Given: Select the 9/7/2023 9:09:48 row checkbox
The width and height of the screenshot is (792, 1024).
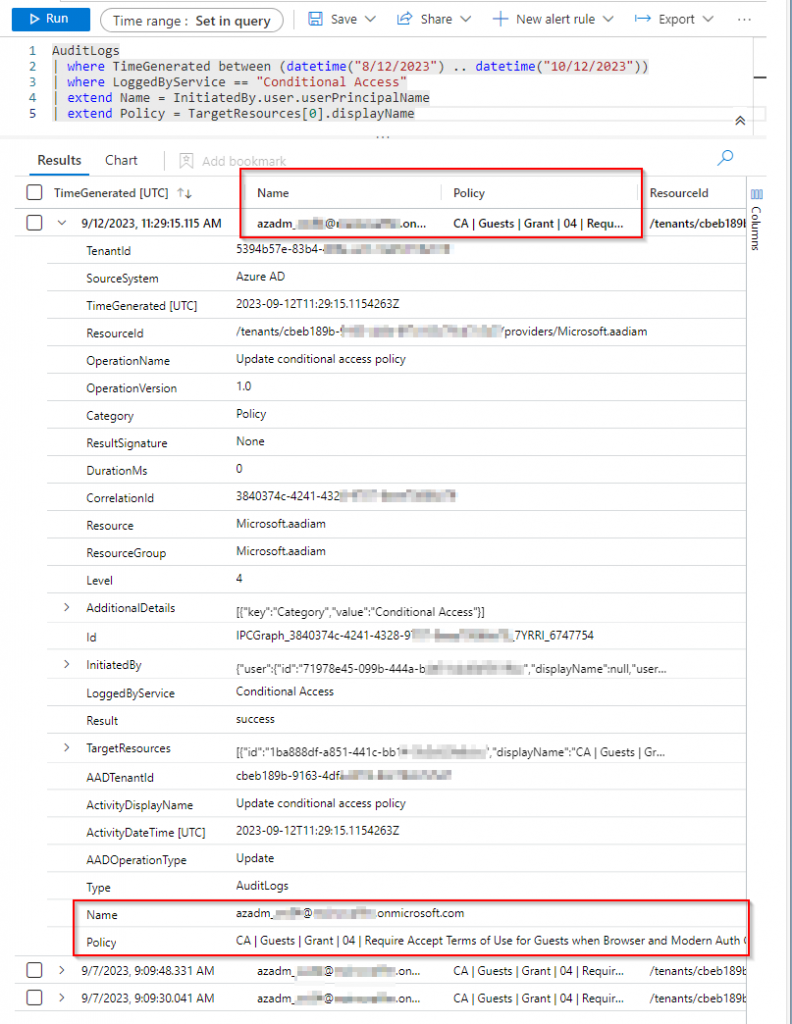Looking at the screenshot, I should click(35, 969).
